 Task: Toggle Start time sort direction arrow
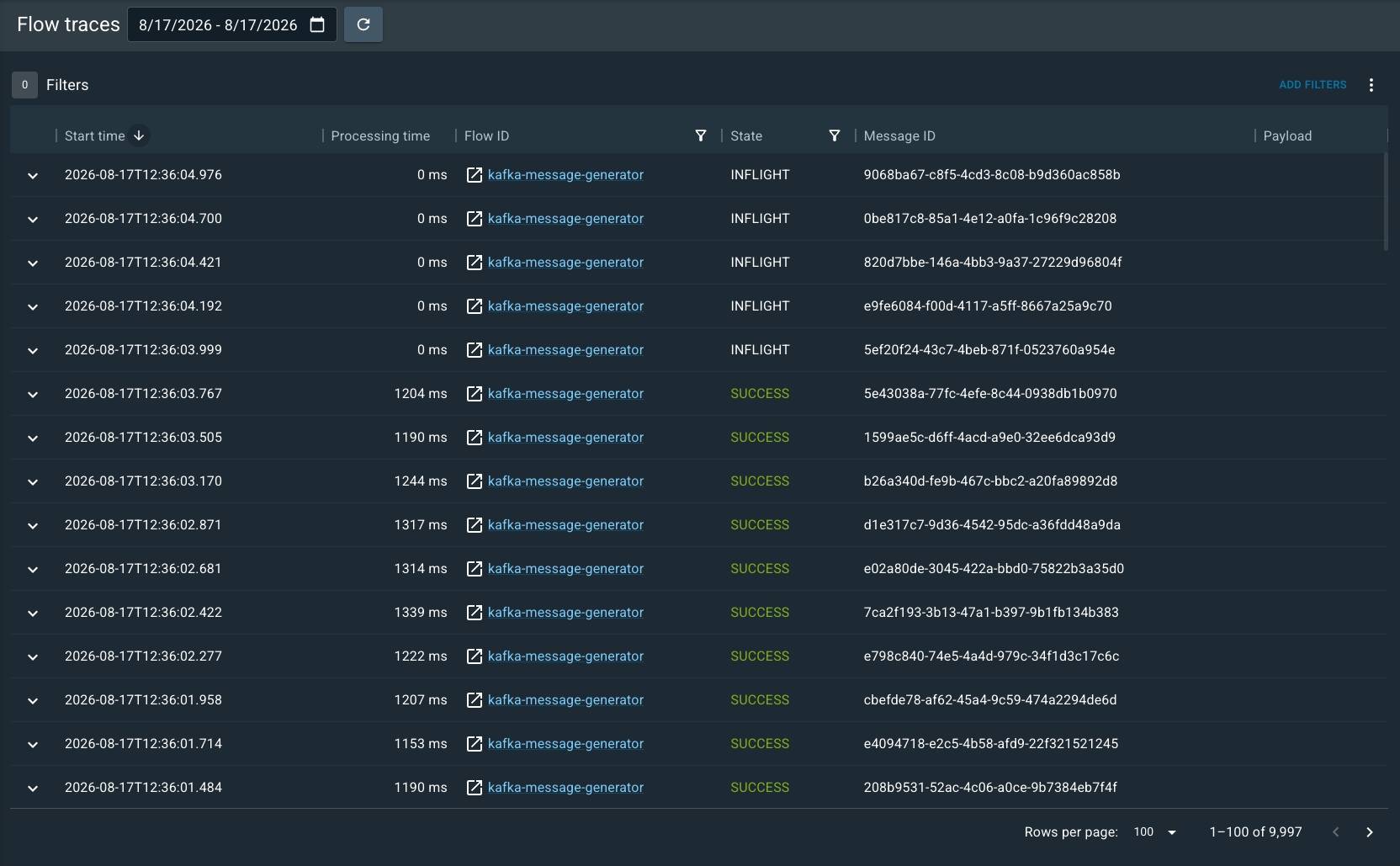[x=139, y=135]
